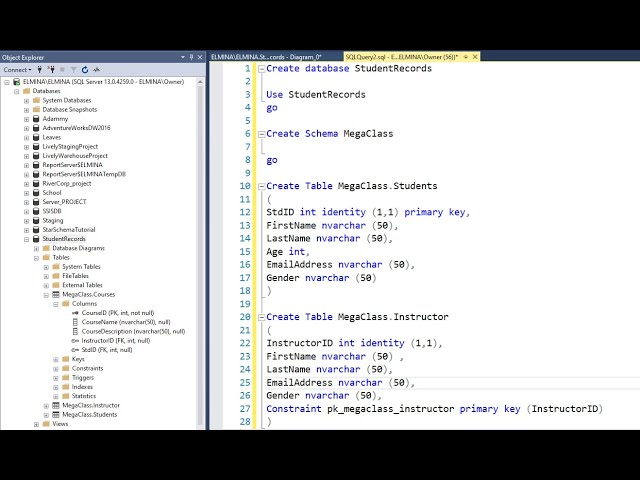This screenshot has width=640, height=480.
Task: Expand the Indexes folder node
Action: (56, 387)
